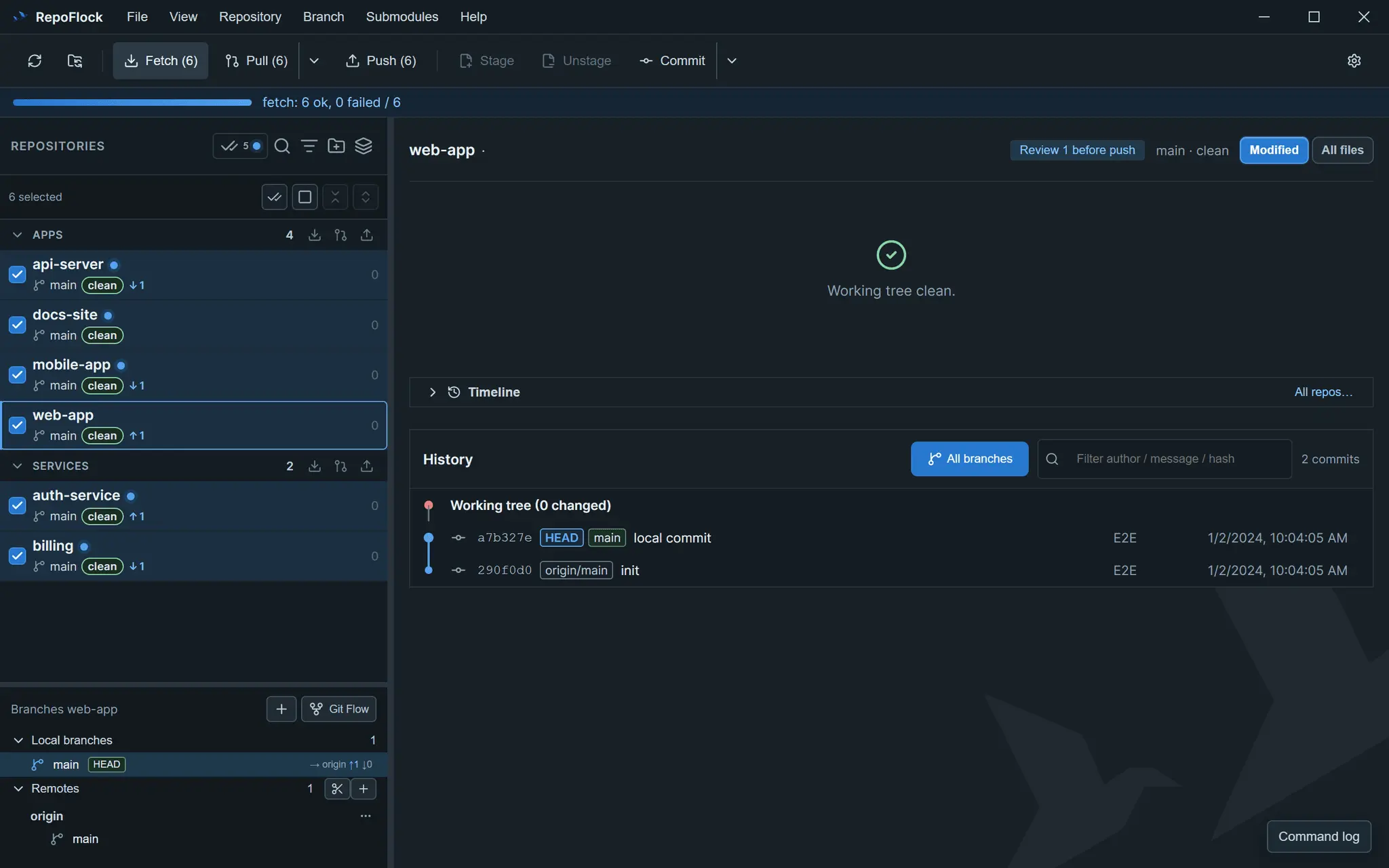Open the settings gear icon

pyautogui.click(x=1354, y=61)
